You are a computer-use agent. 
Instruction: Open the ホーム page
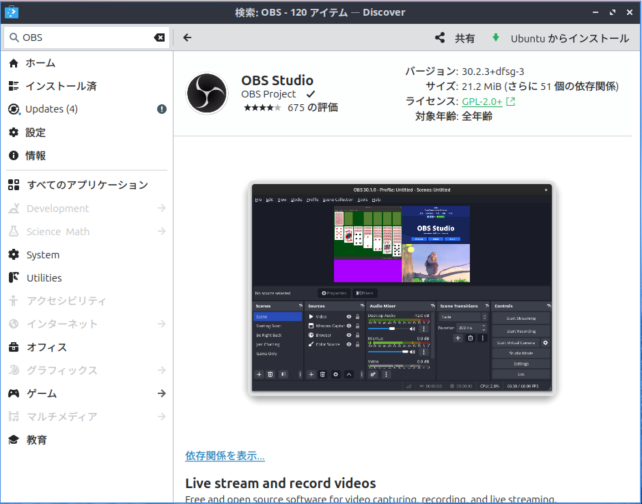click(x=87, y=63)
